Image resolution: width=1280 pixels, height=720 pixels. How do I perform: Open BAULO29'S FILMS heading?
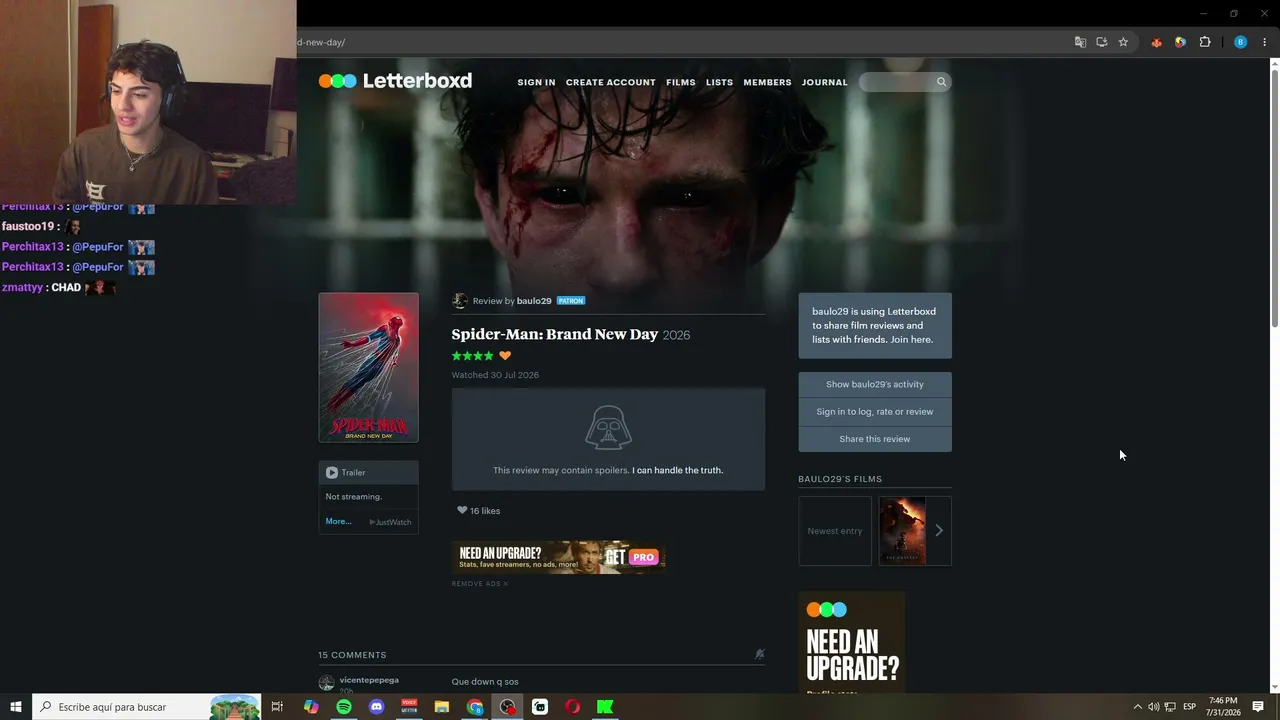840,479
